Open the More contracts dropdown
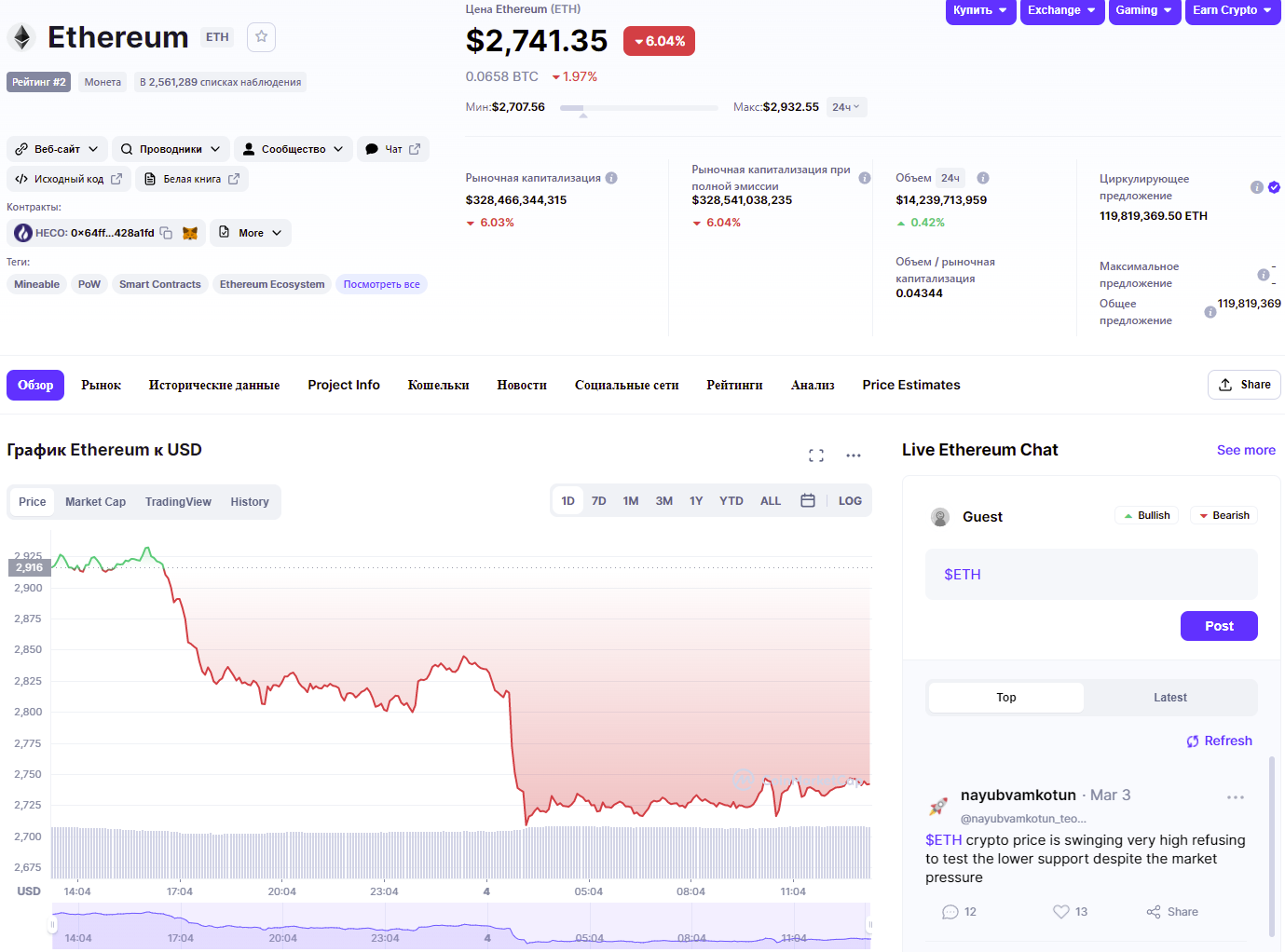The width and height of the screenshot is (1285, 952). pyautogui.click(x=251, y=233)
